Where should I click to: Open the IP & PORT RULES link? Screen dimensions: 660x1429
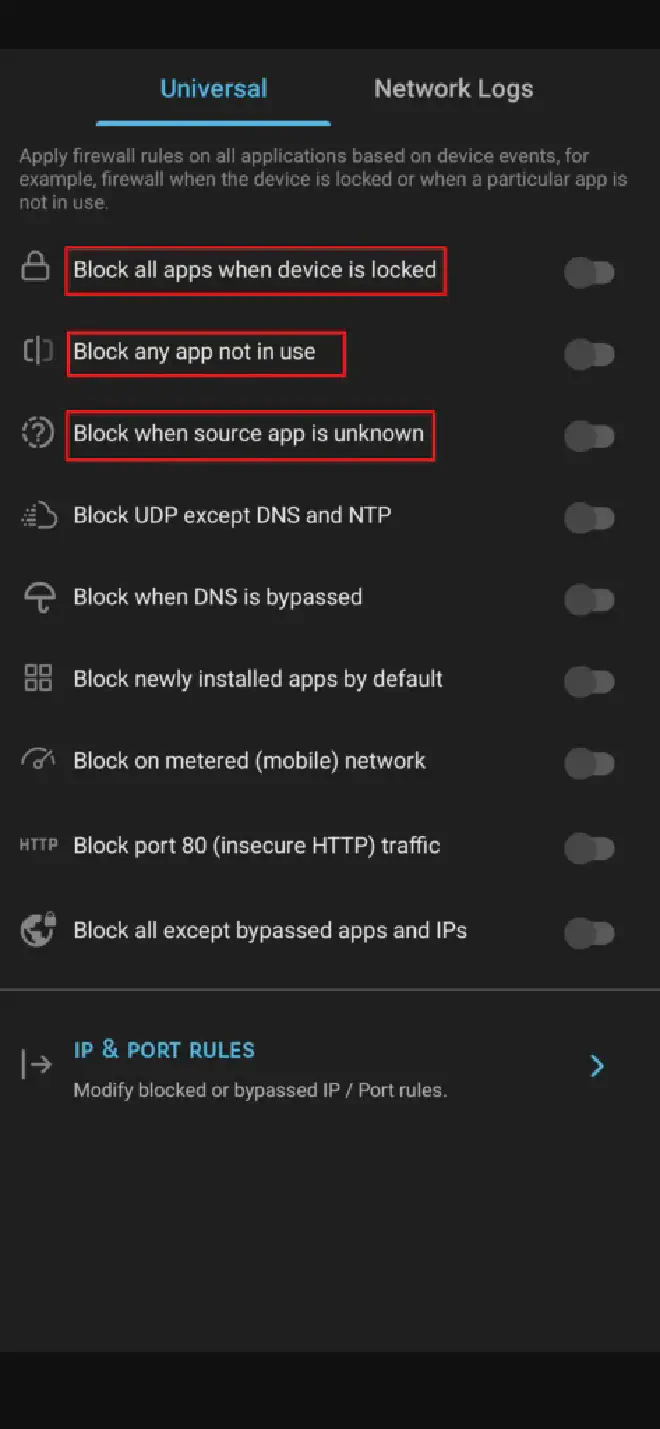(164, 1049)
